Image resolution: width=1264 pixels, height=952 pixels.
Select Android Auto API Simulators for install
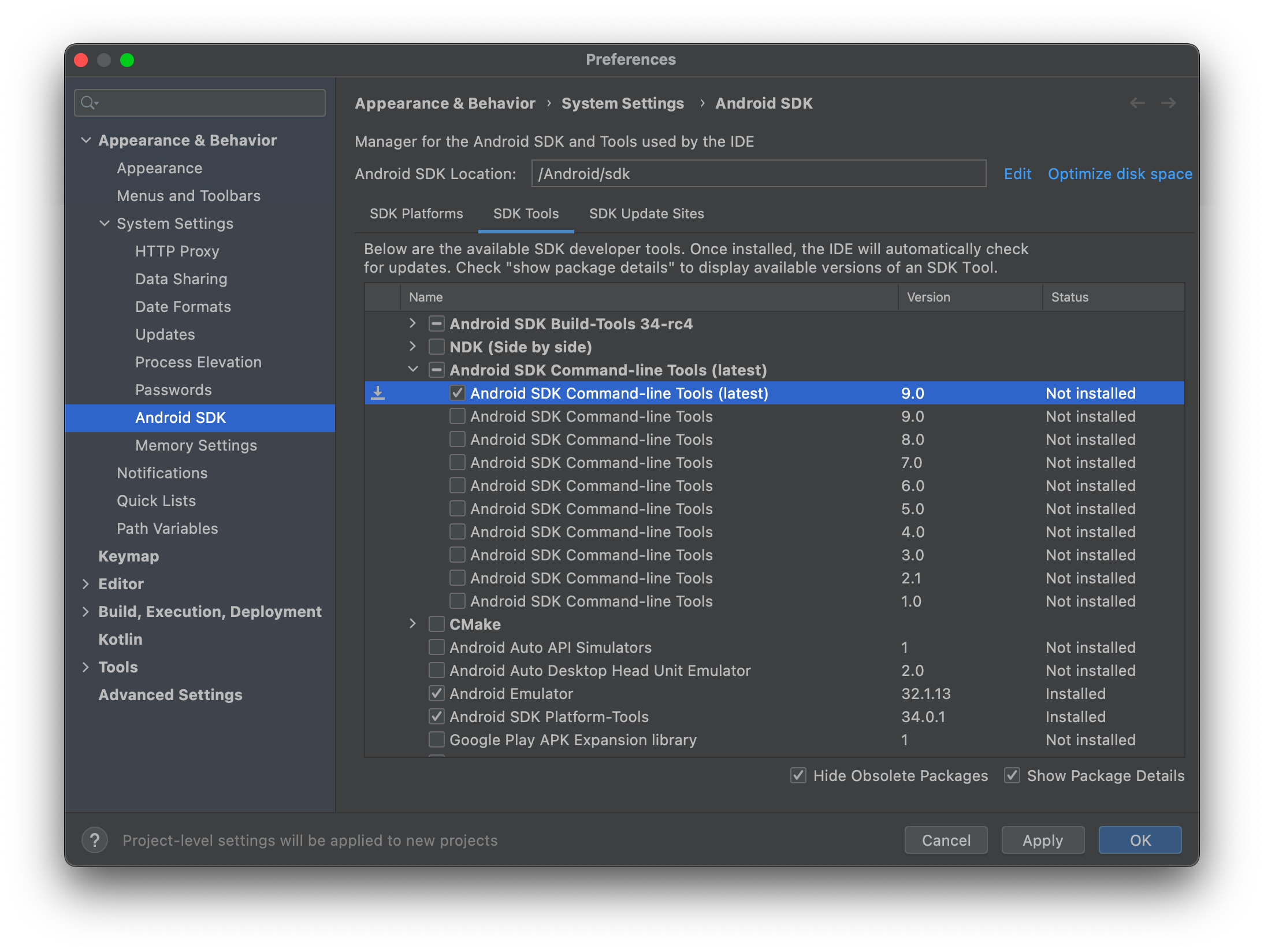coord(436,647)
